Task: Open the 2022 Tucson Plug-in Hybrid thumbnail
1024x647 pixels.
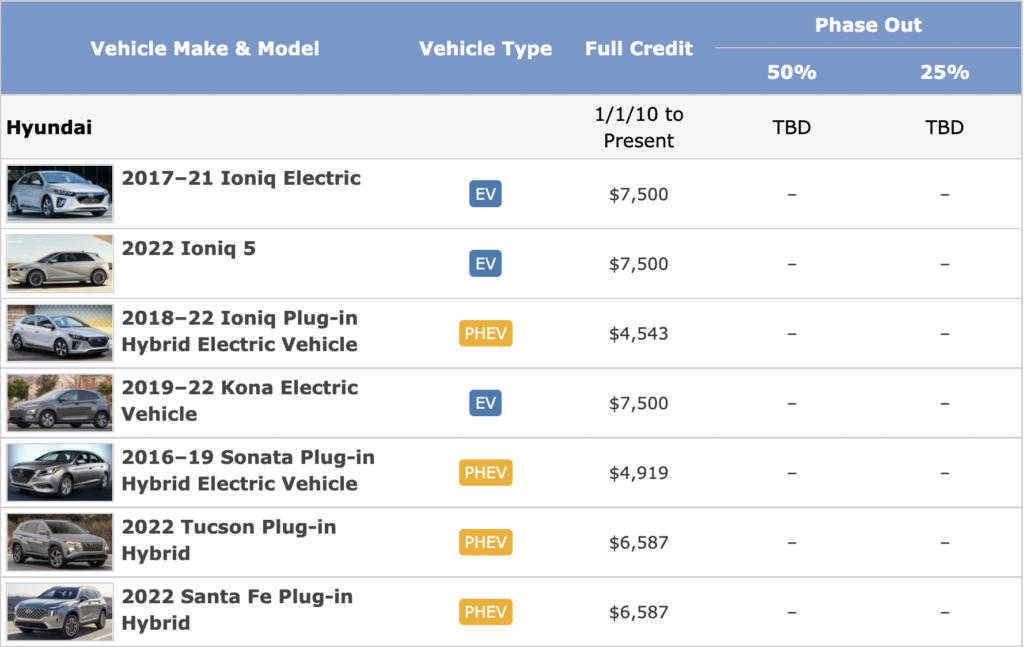Action: coord(60,542)
